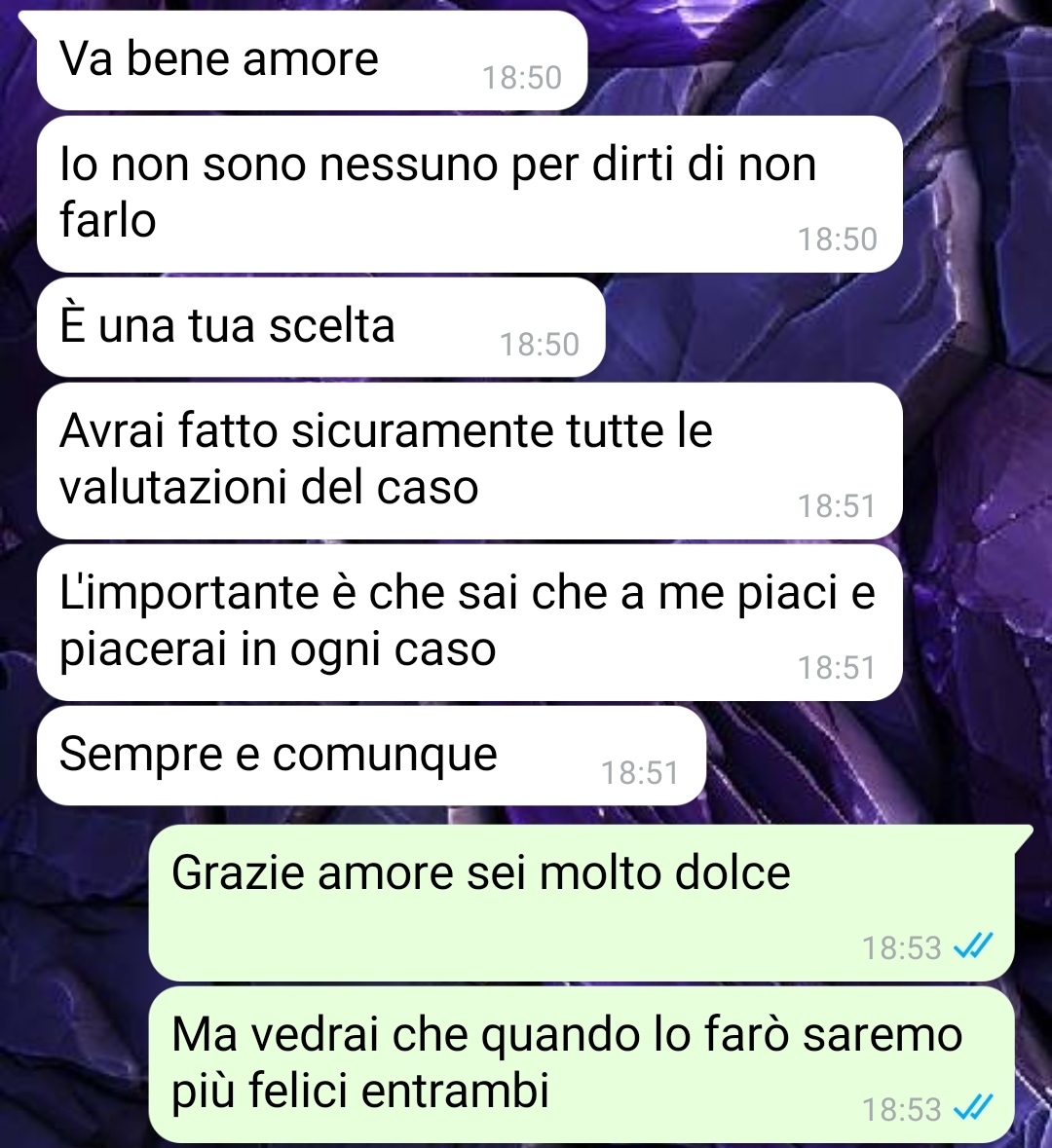Click 18:51 timestamp on "Sempre e comunque"
Screen dimensions: 1052x1148
click(640, 772)
